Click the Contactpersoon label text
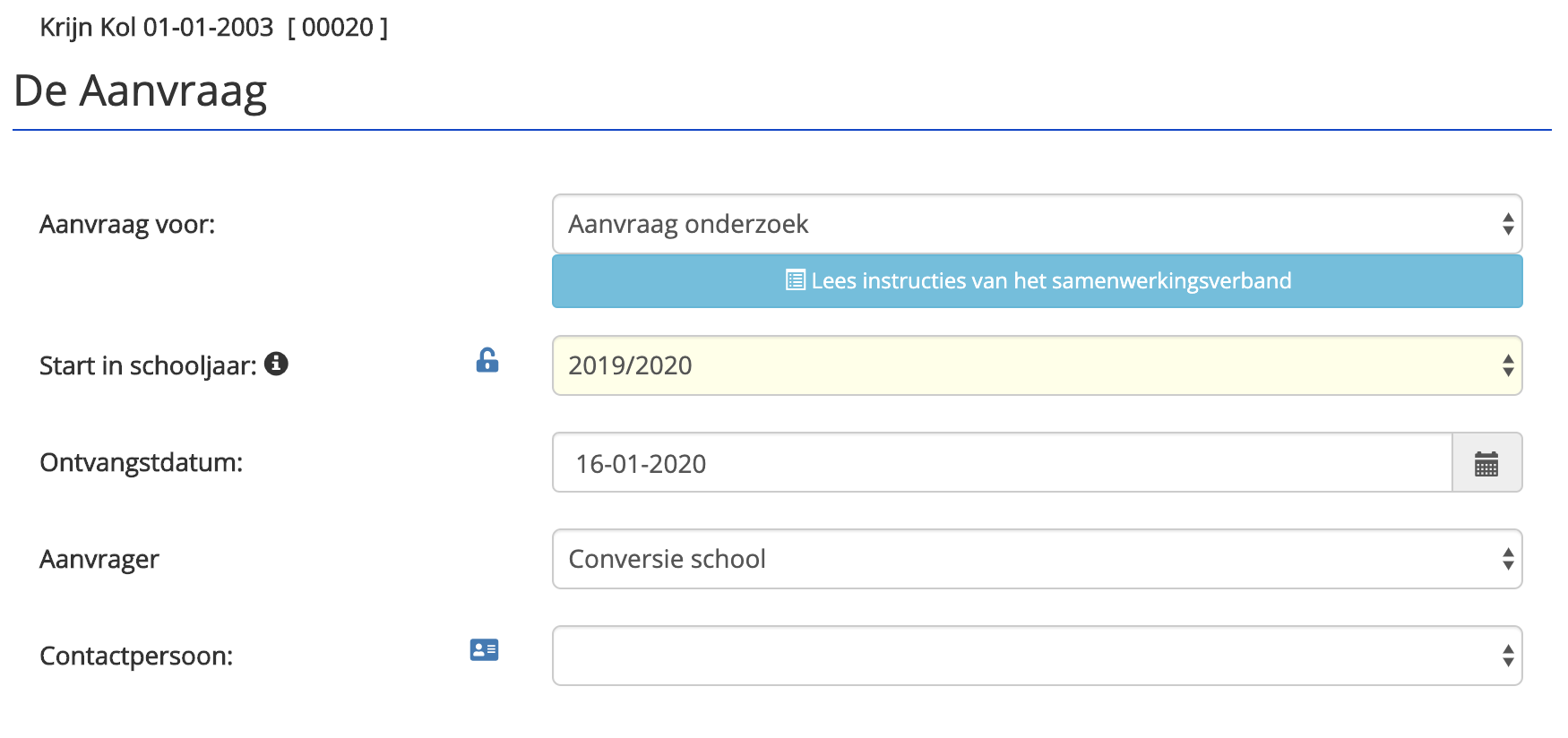Screen dimensions: 1568x738 [136, 656]
